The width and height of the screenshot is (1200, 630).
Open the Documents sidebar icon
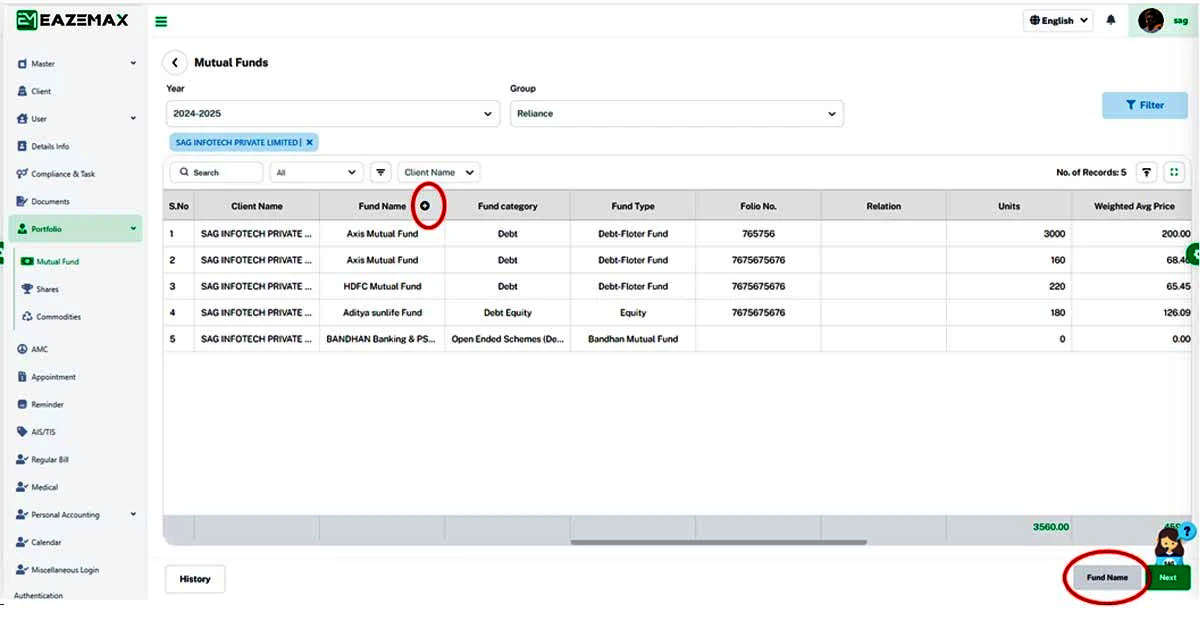click(22, 201)
